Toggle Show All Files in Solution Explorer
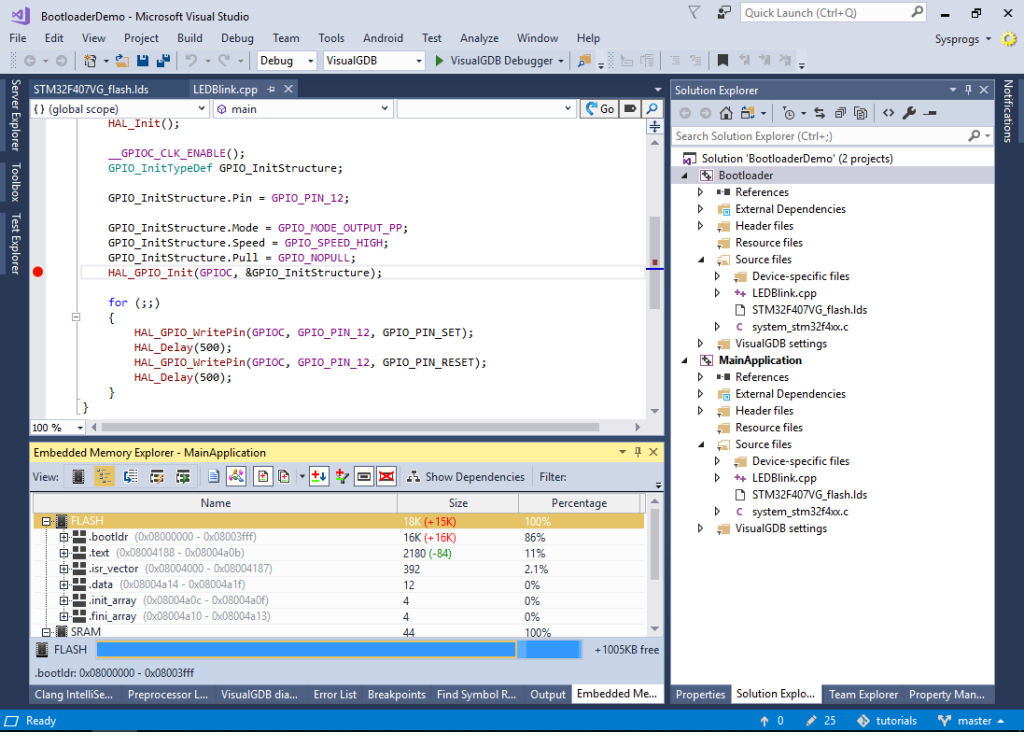The height and width of the screenshot is (732, 1024). click(746, 113)
